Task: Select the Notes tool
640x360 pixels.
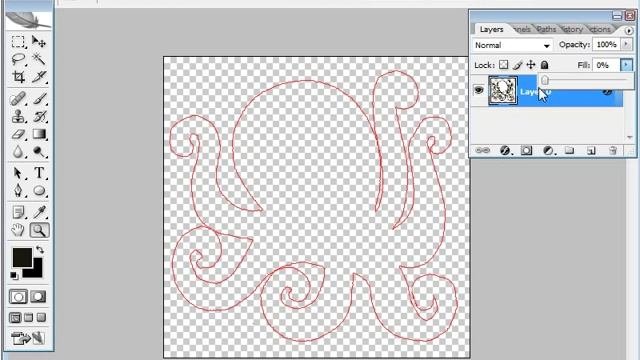Action: pos(18,212)
